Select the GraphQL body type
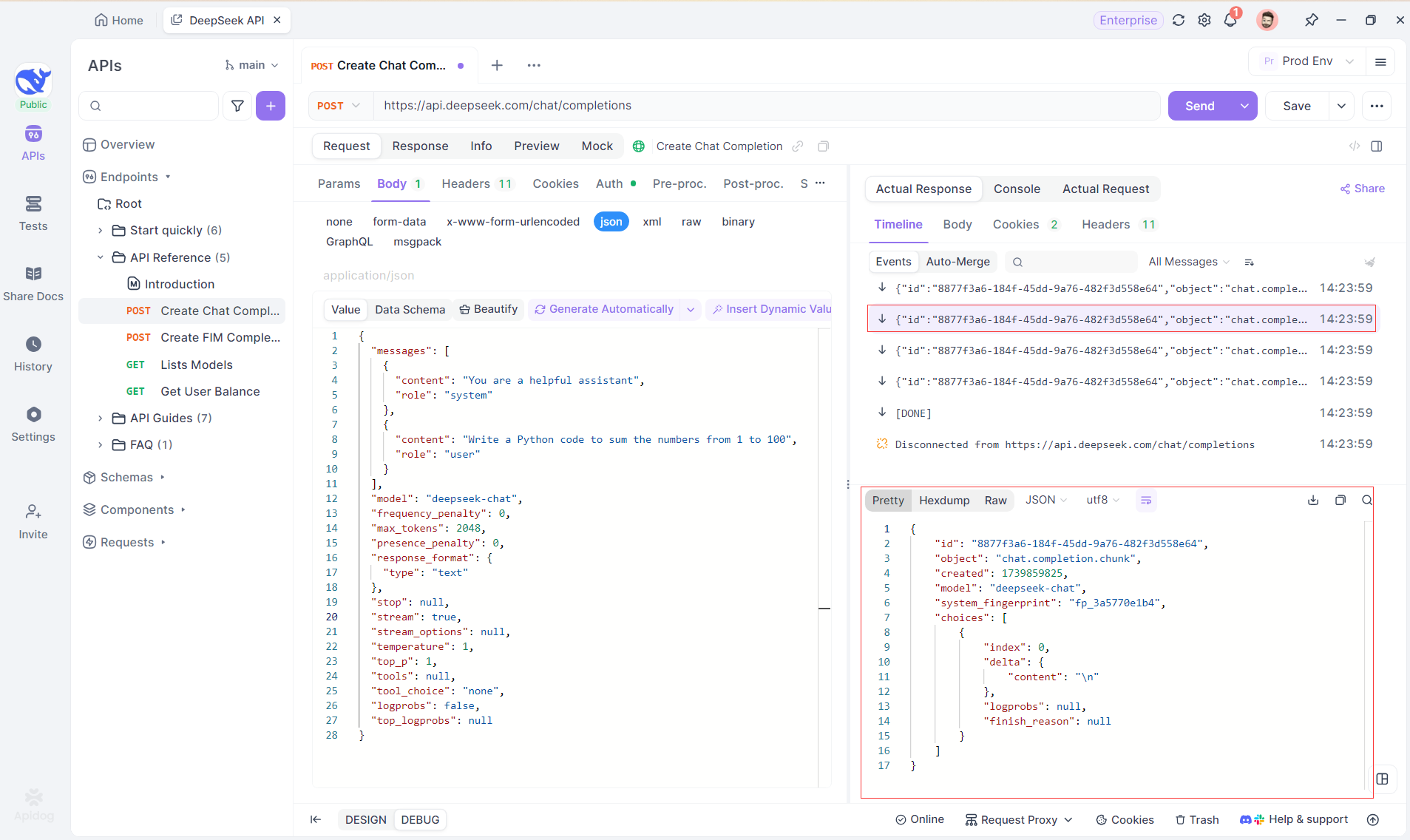Viewport: 1410px width, 840px height. click(350, 242)
